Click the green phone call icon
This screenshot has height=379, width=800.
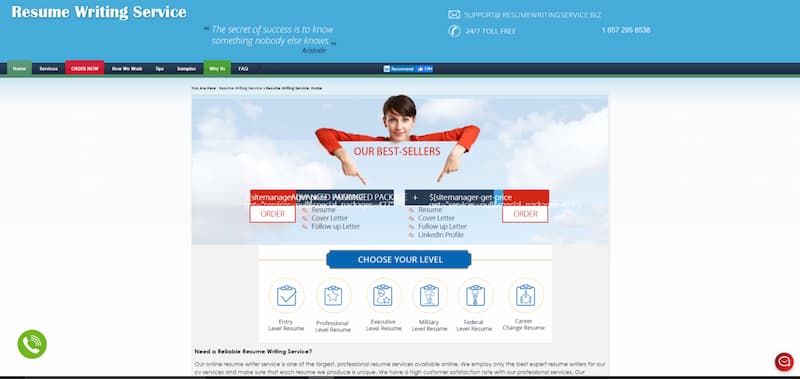point(32,344)
